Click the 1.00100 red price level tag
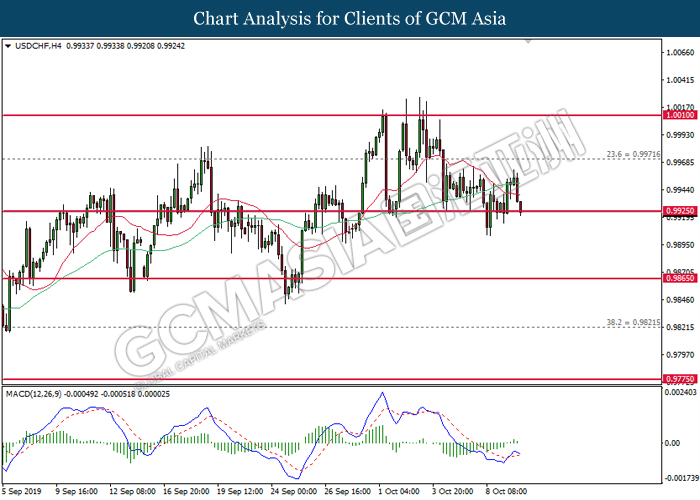 click(680, 115)
